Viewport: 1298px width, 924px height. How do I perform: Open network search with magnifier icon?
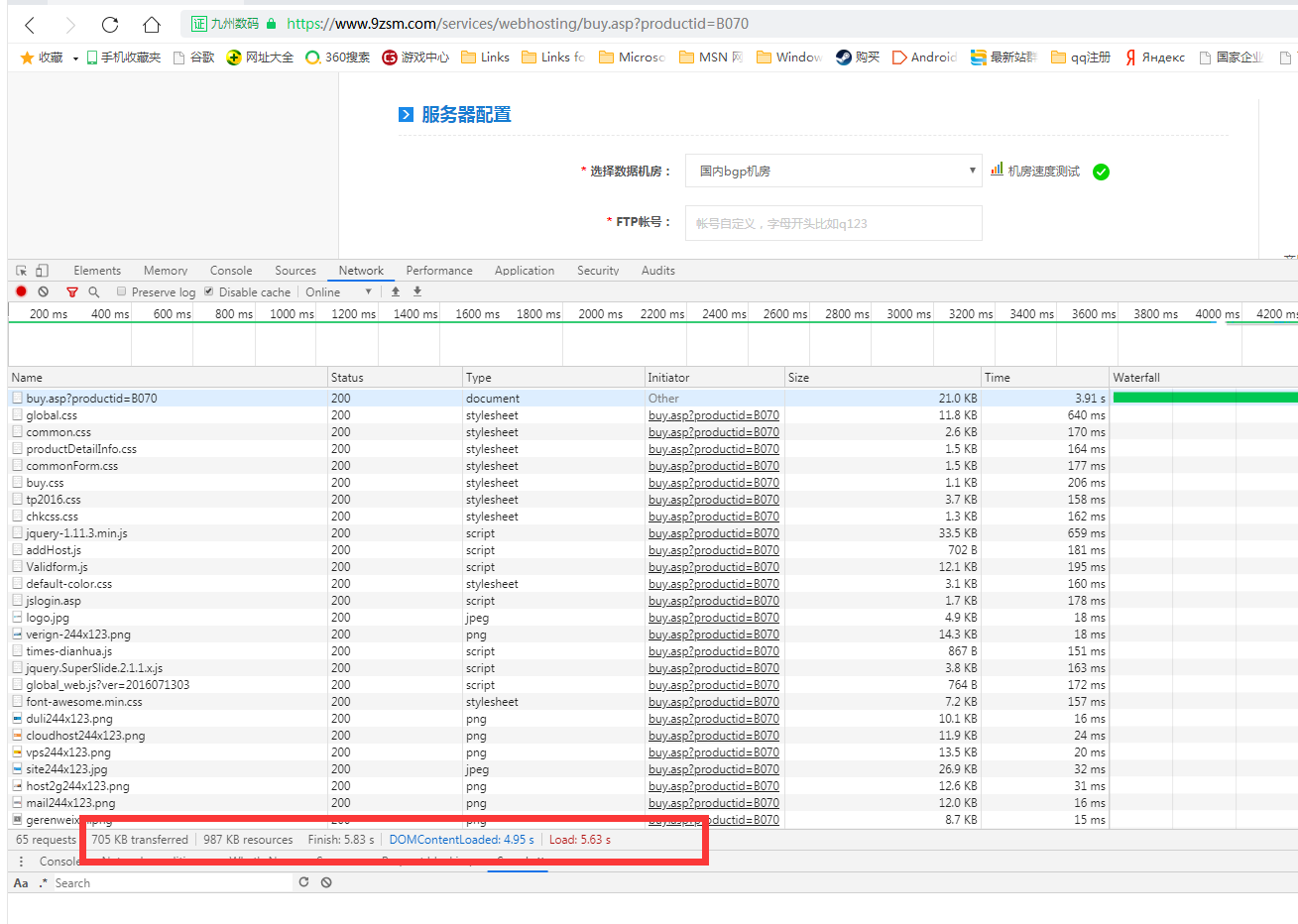point(94,292)
